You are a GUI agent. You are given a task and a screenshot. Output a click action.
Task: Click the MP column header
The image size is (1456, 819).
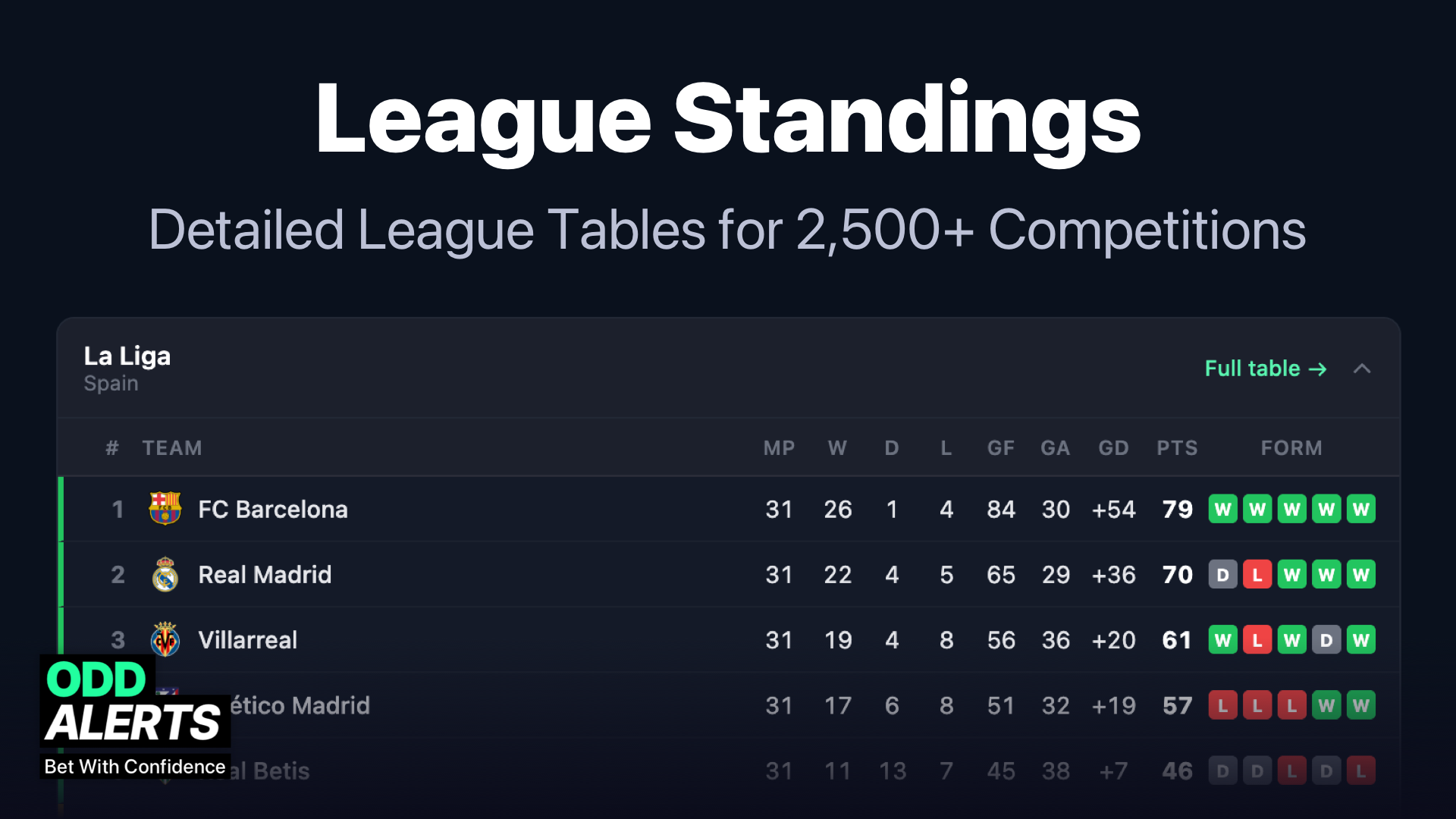[x=779, y=448]
